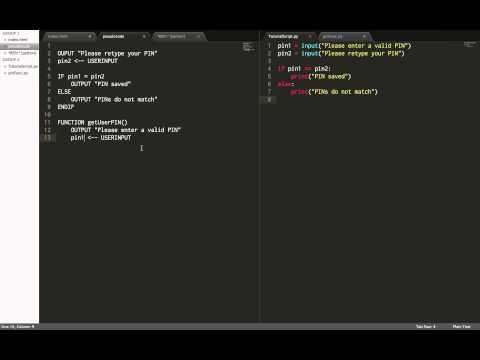Click the ENDIF line

65,107
